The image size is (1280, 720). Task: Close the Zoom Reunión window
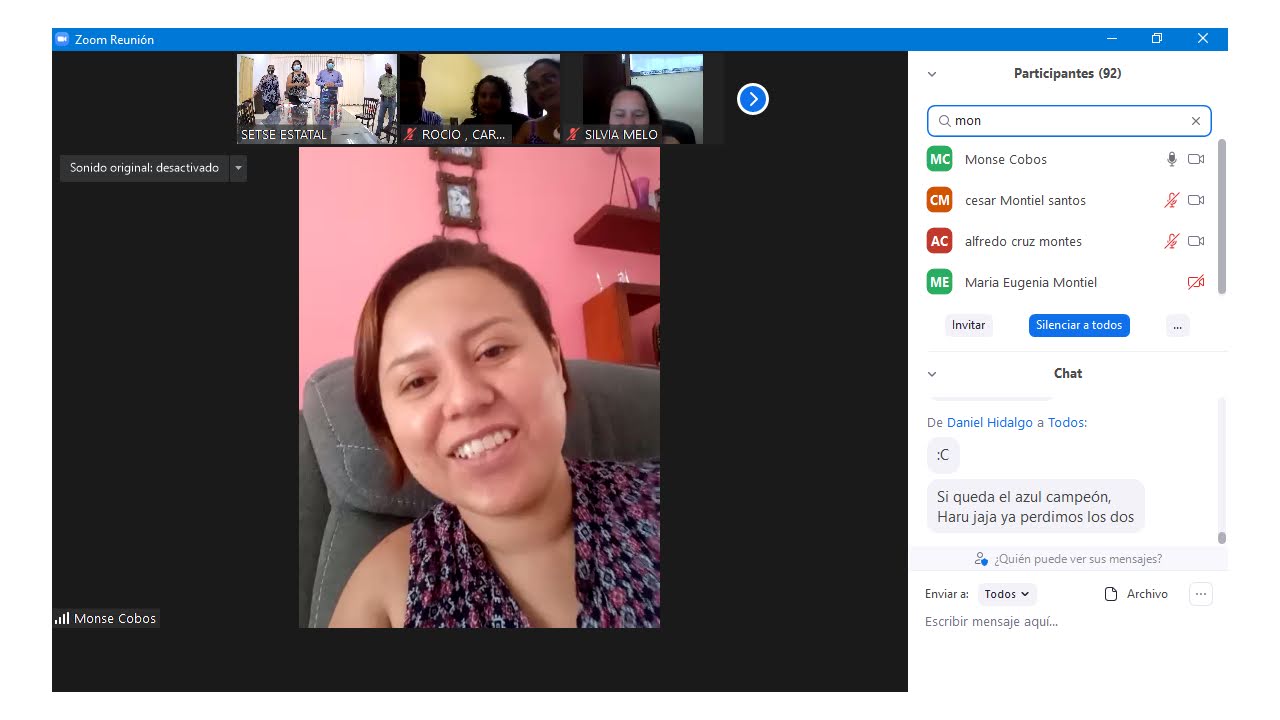coord(1203,39)
